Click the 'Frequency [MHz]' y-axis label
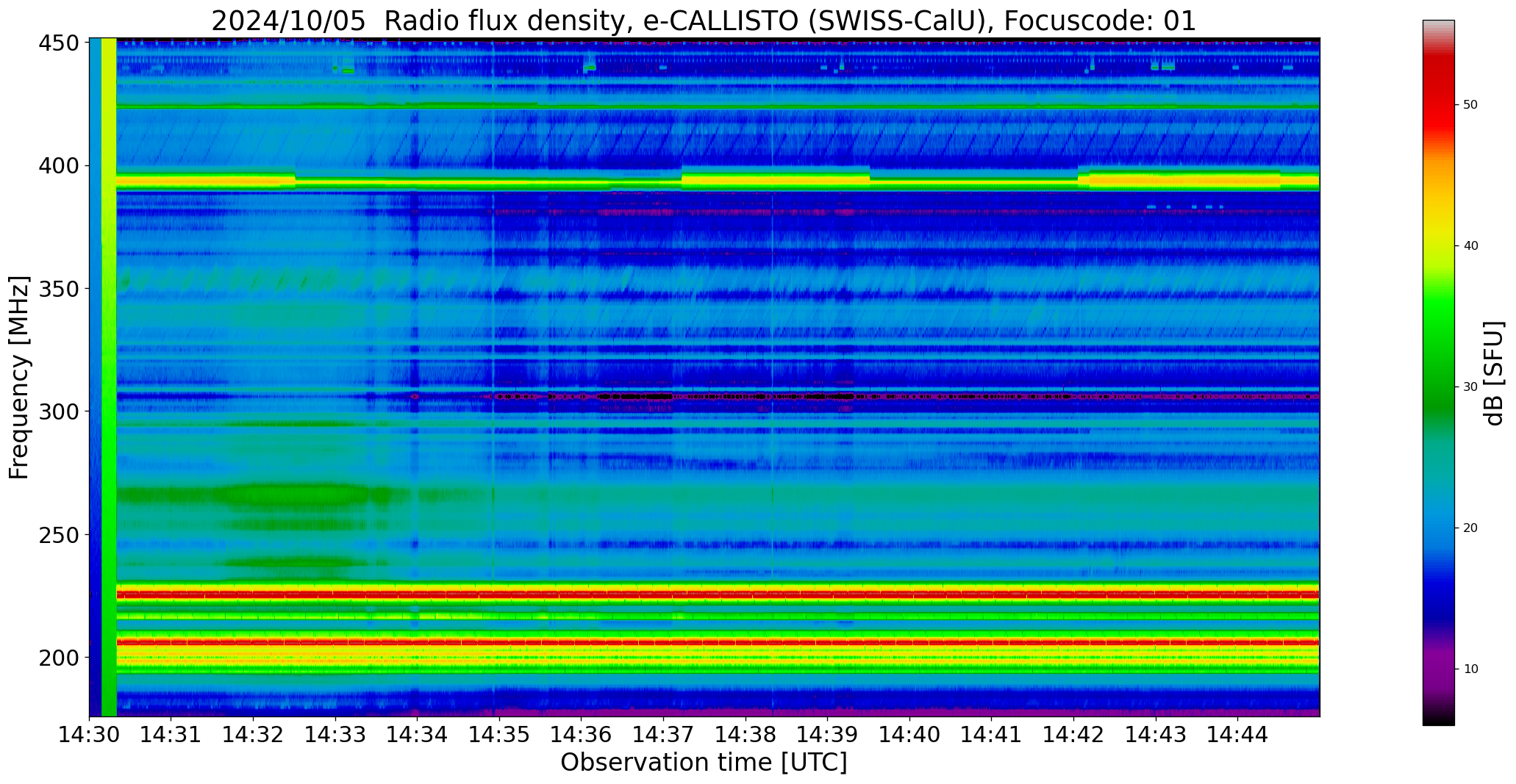The width and height of the screenshot is (1516, 784). (x=19, y=378)
